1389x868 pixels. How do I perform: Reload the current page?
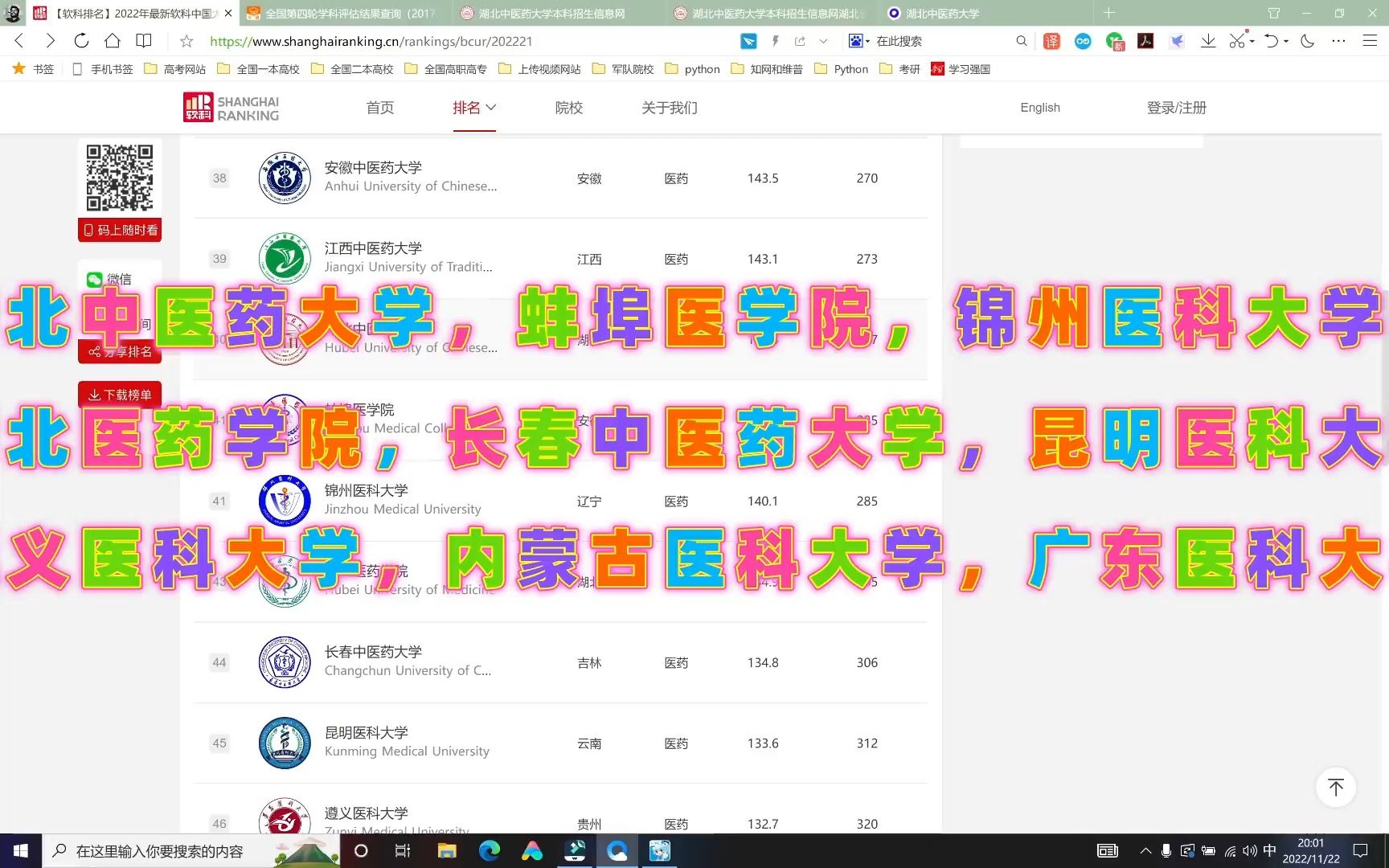pyautogui.click(x=81, y=41)
